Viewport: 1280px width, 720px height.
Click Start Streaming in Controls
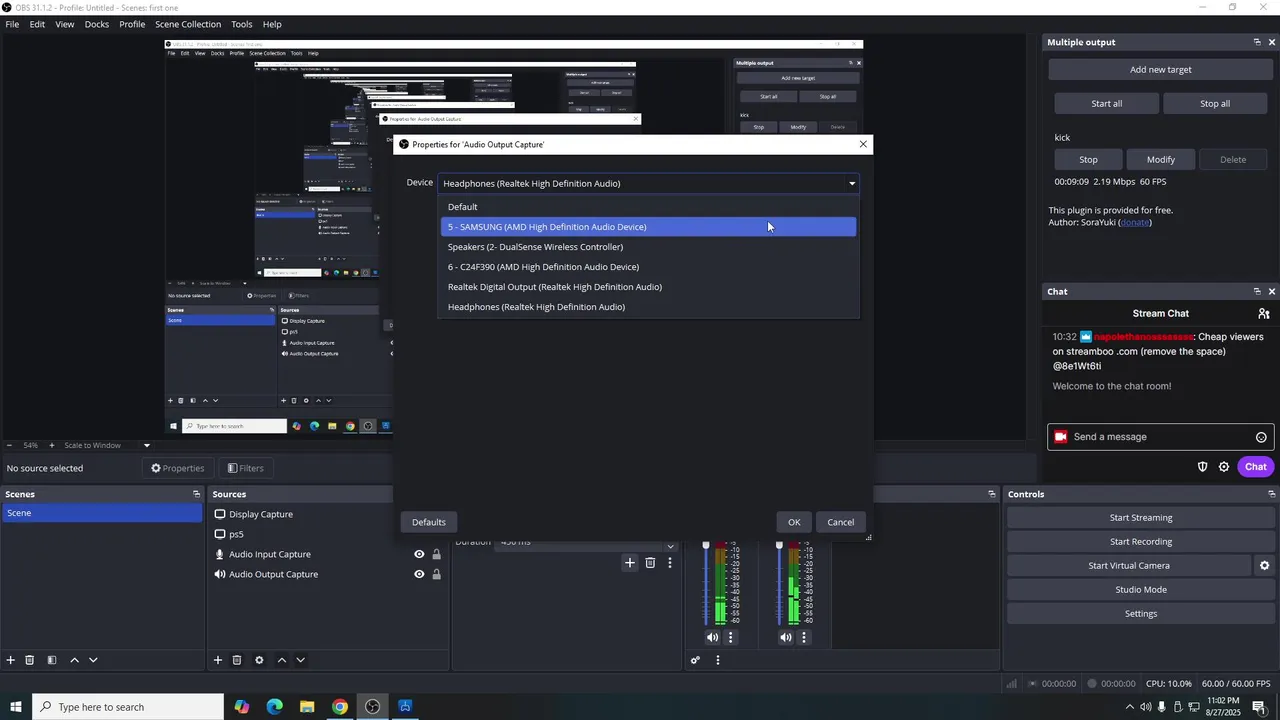1141,518
